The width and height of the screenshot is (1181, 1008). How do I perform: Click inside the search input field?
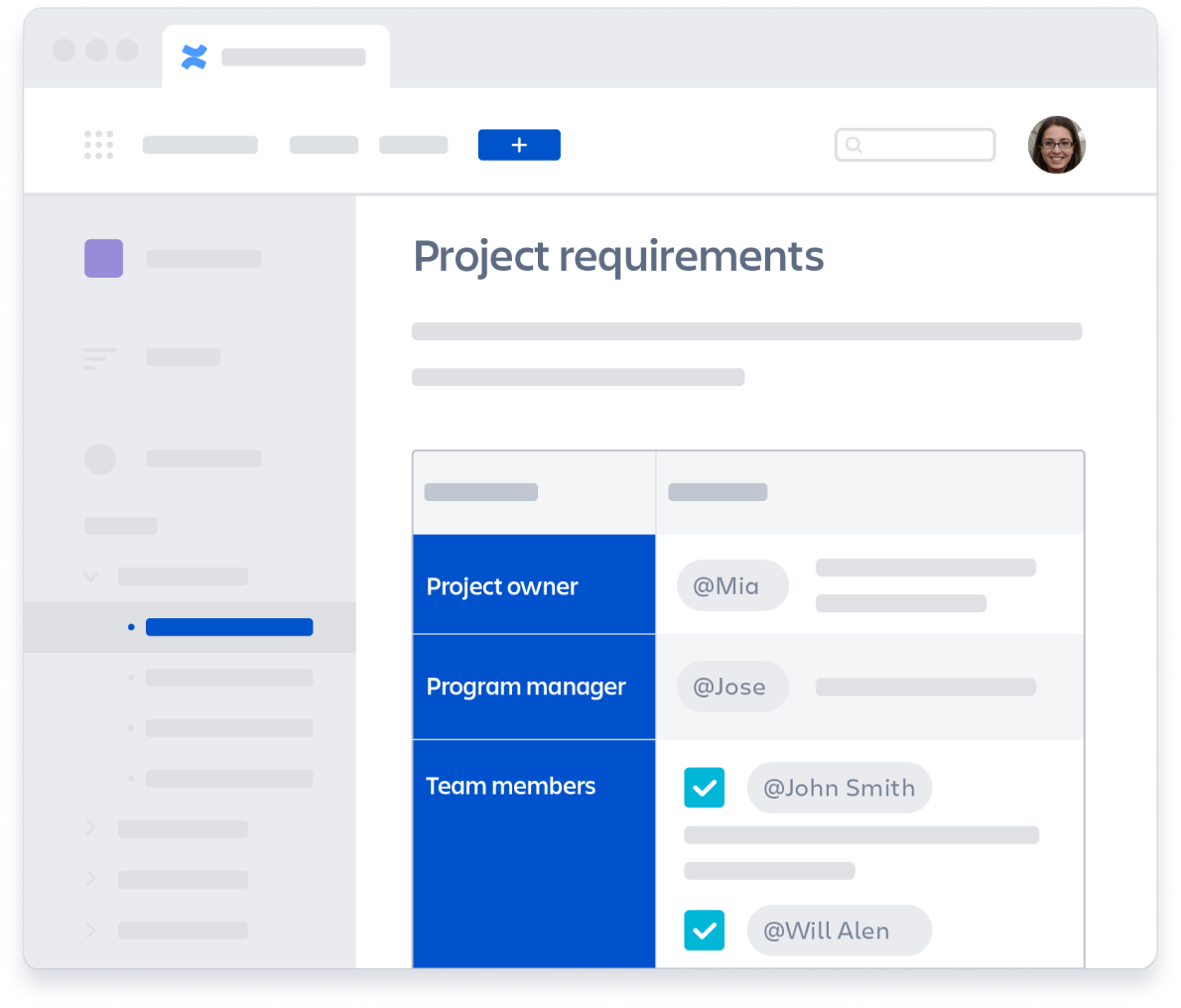pyautogui.click(x=923, y=145)
